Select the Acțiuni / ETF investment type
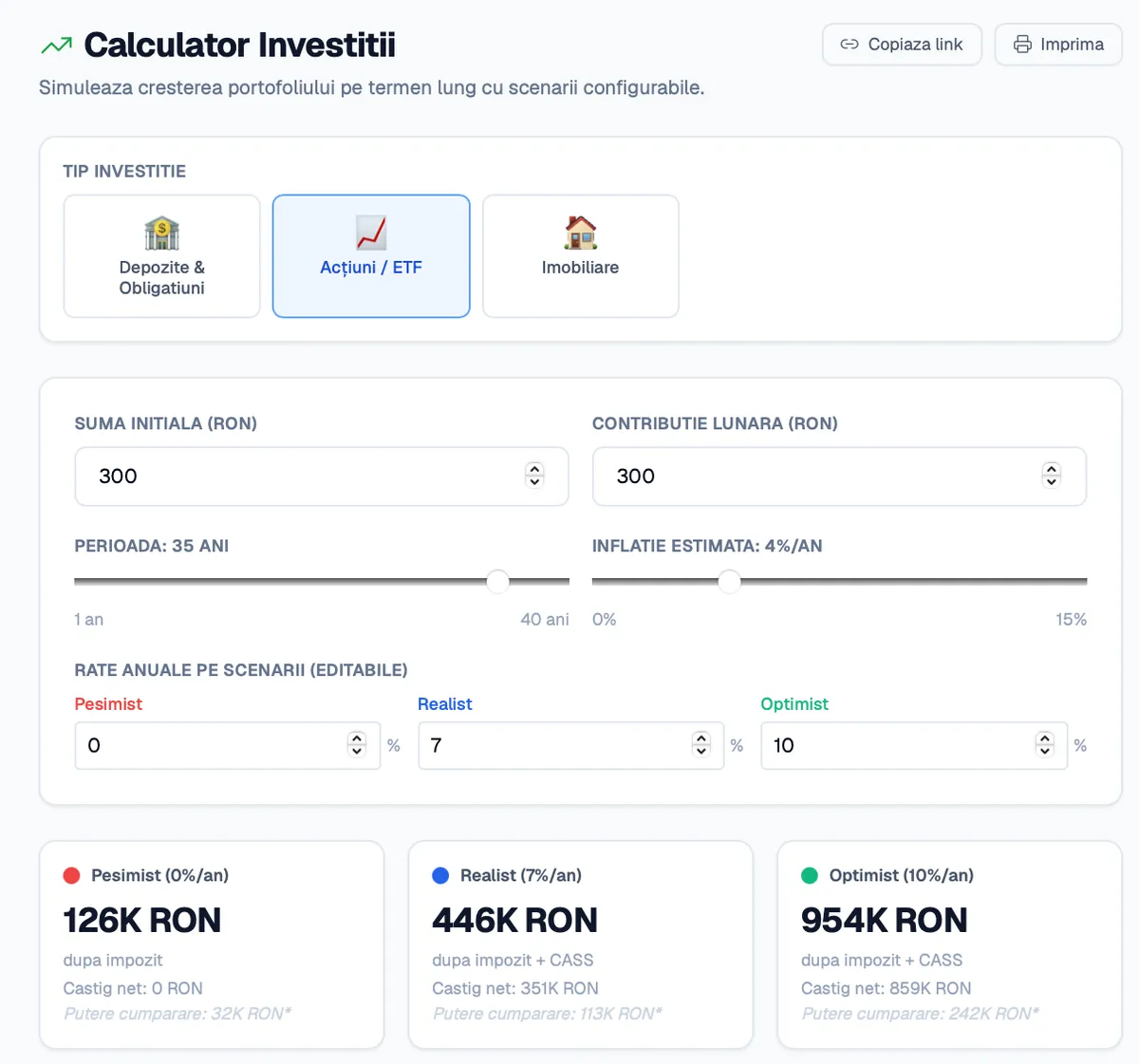This screenshot has height=1064, width=1139. [371, 256]
